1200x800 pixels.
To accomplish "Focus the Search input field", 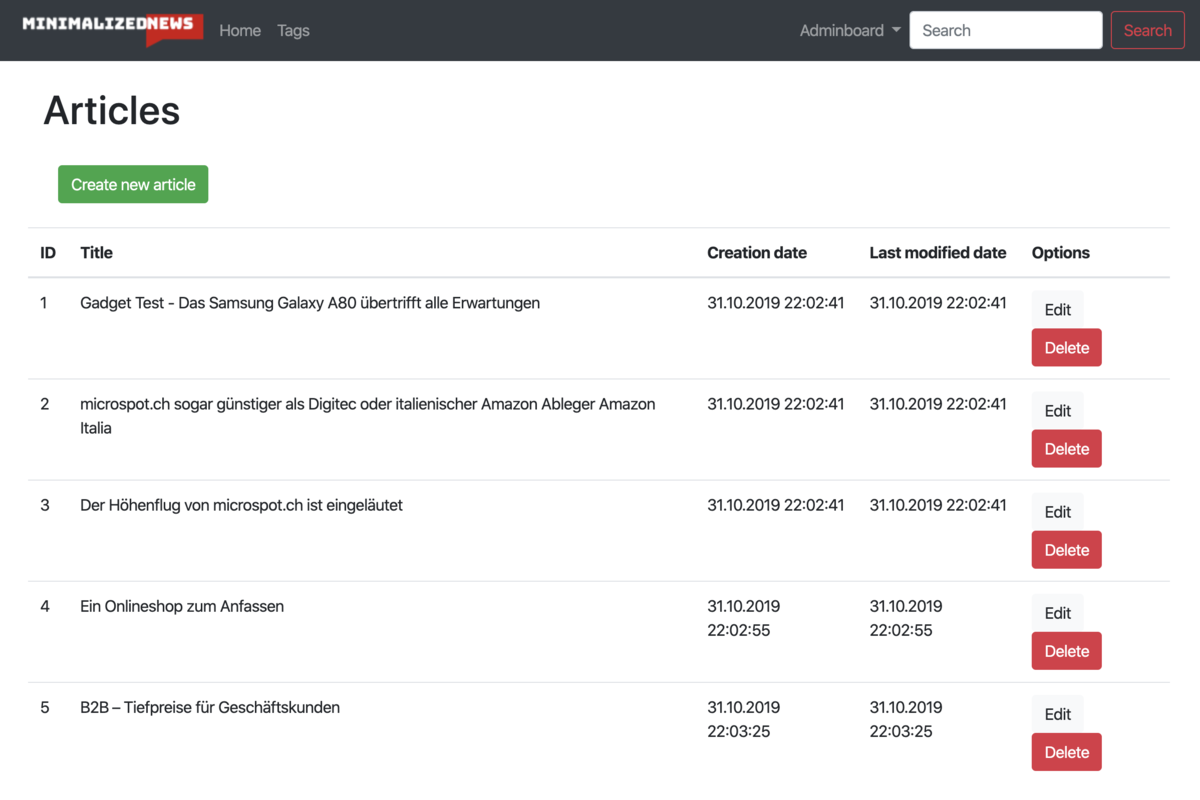I will [1005, 30].
